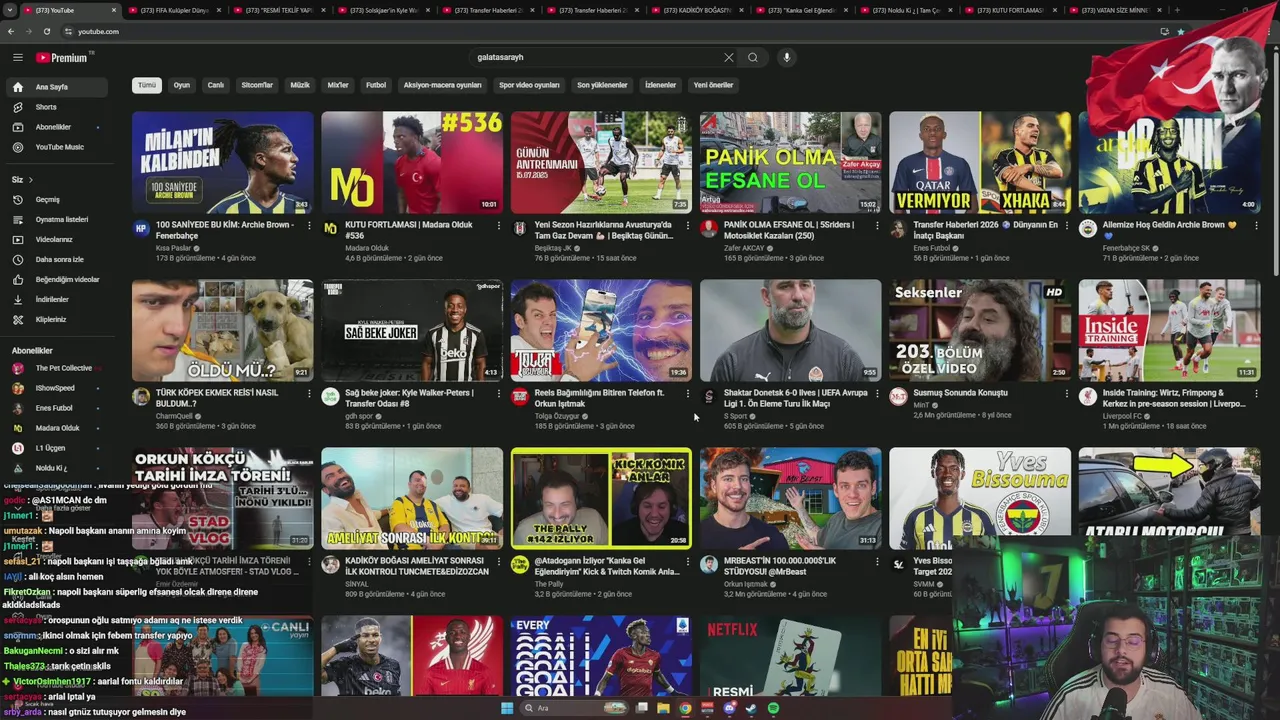1280x720 pixels.
Task: Select the Canlı filter chip
Action: pyautogui.click(x=216, y=85)
